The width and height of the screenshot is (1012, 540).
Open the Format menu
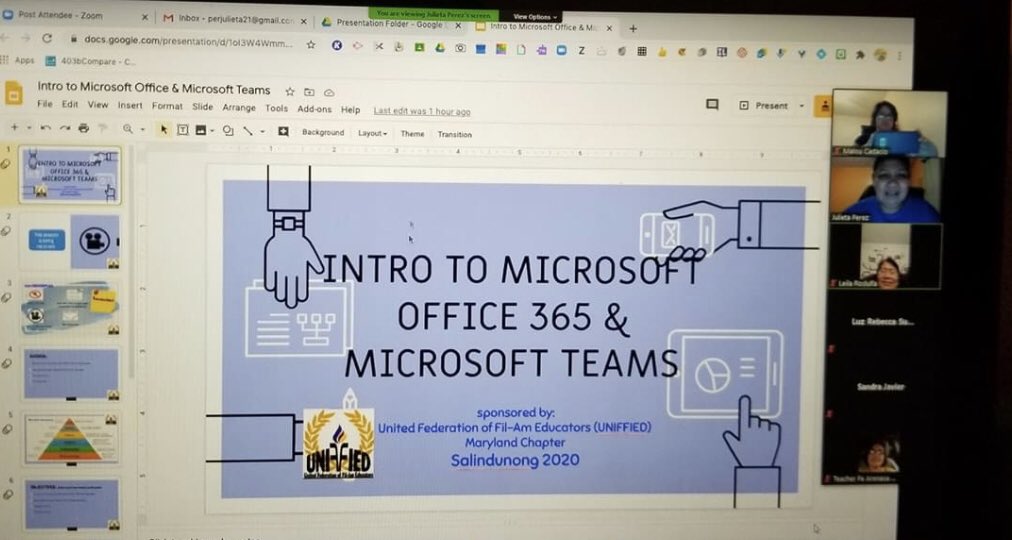(x=167, y=106)
